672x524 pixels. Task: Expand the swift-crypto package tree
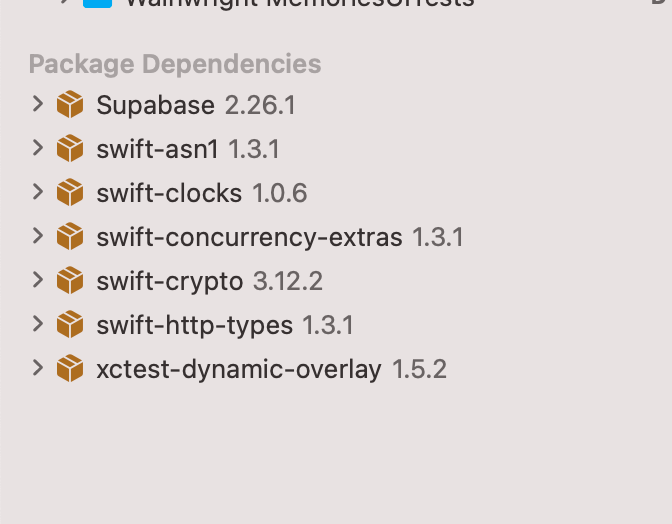(38, 281)
